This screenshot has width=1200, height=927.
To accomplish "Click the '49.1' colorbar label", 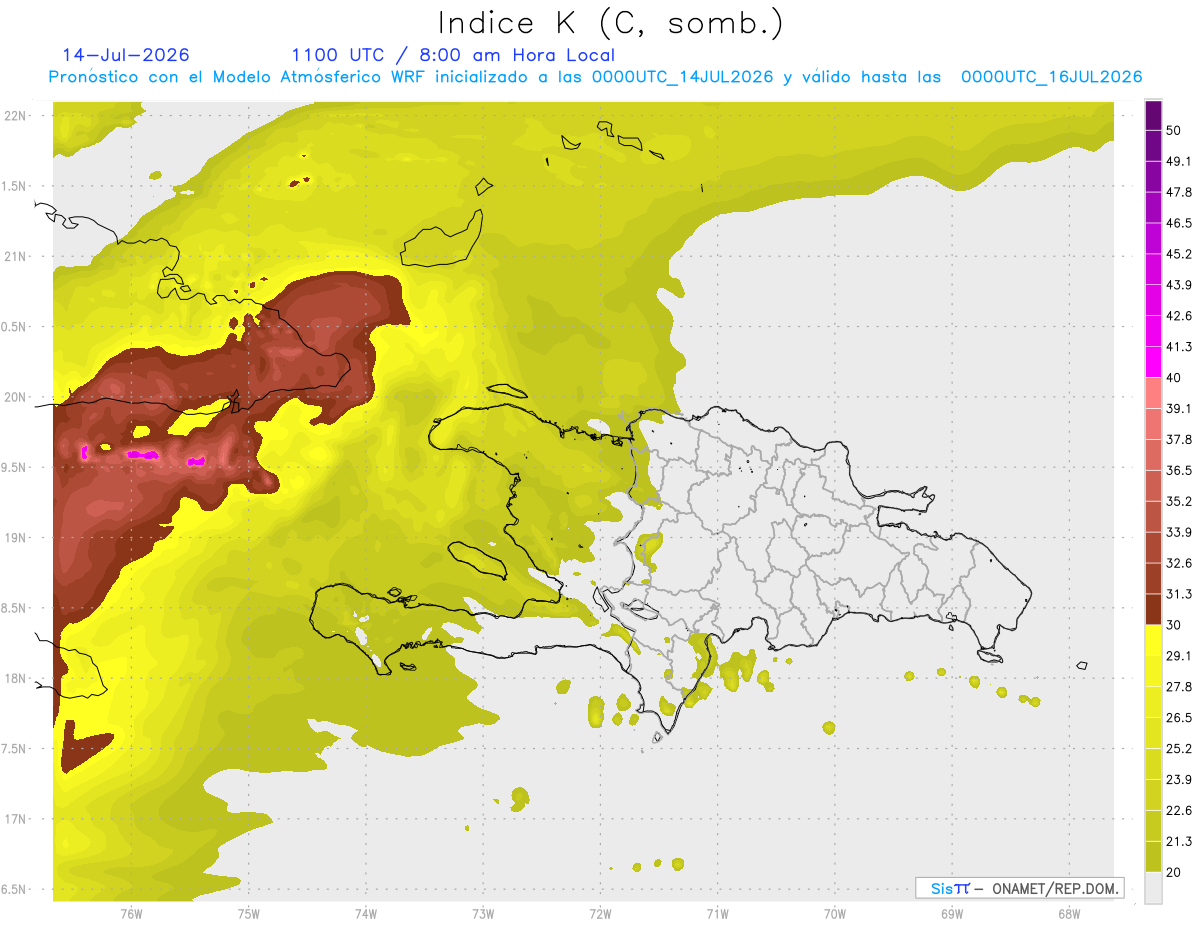I will (1179, 161).
